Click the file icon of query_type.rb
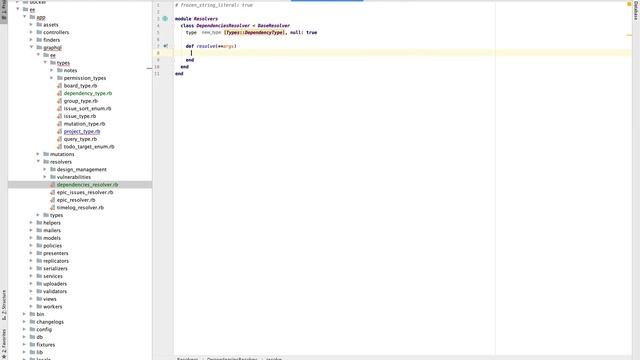Screen dimensions: 640x360 59,139
